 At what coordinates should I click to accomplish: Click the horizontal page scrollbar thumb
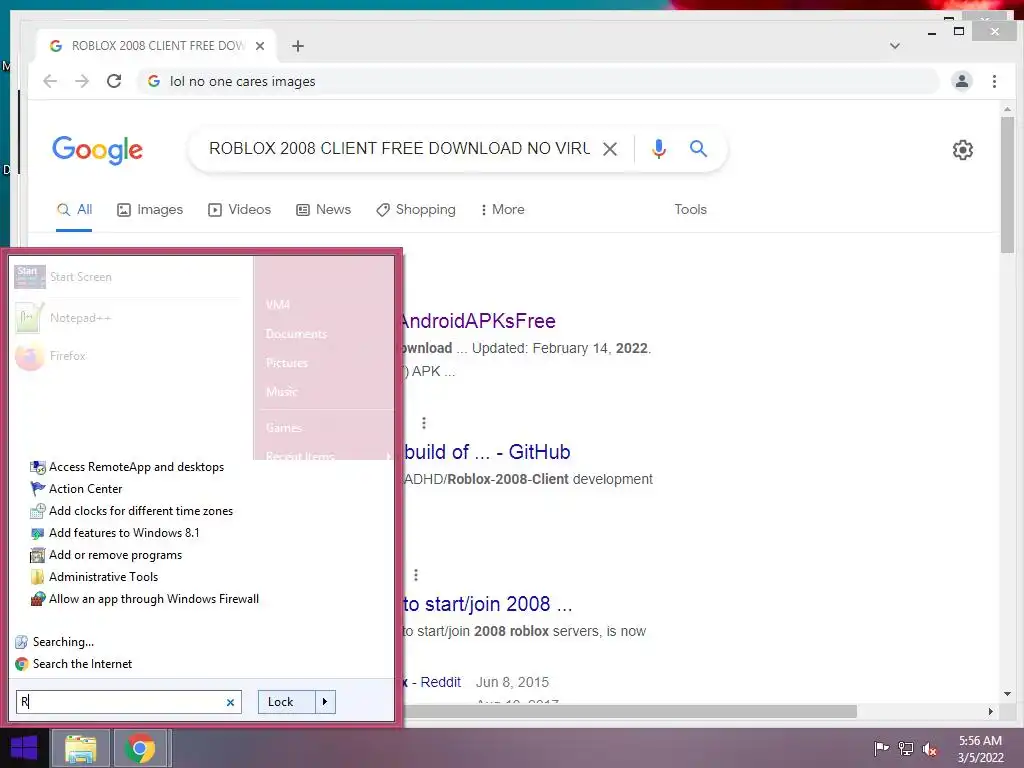coord(630,711)
